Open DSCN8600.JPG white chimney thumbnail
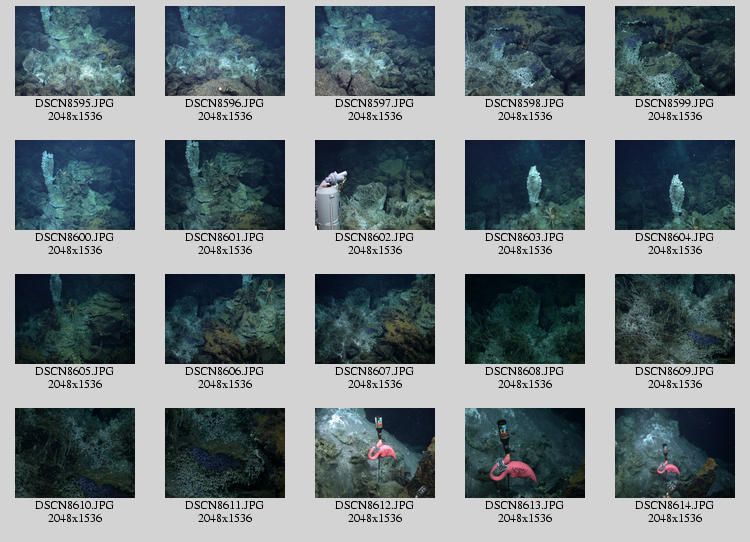Viewport: 750px width, 542px height. (x=75, y=185)
